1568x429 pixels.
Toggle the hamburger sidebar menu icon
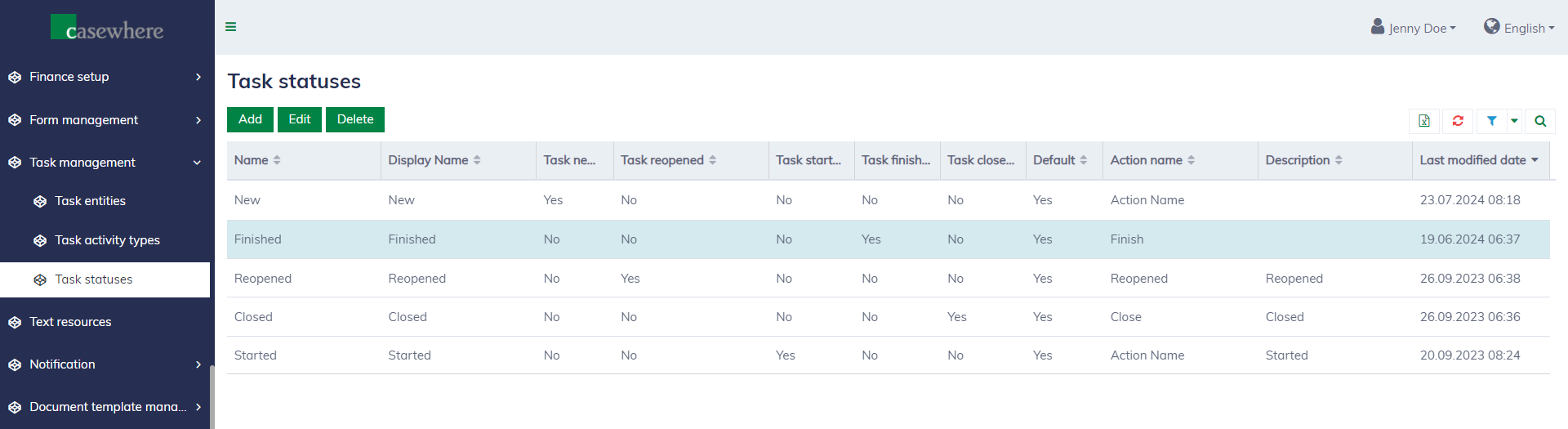click(x=231, y=27)
